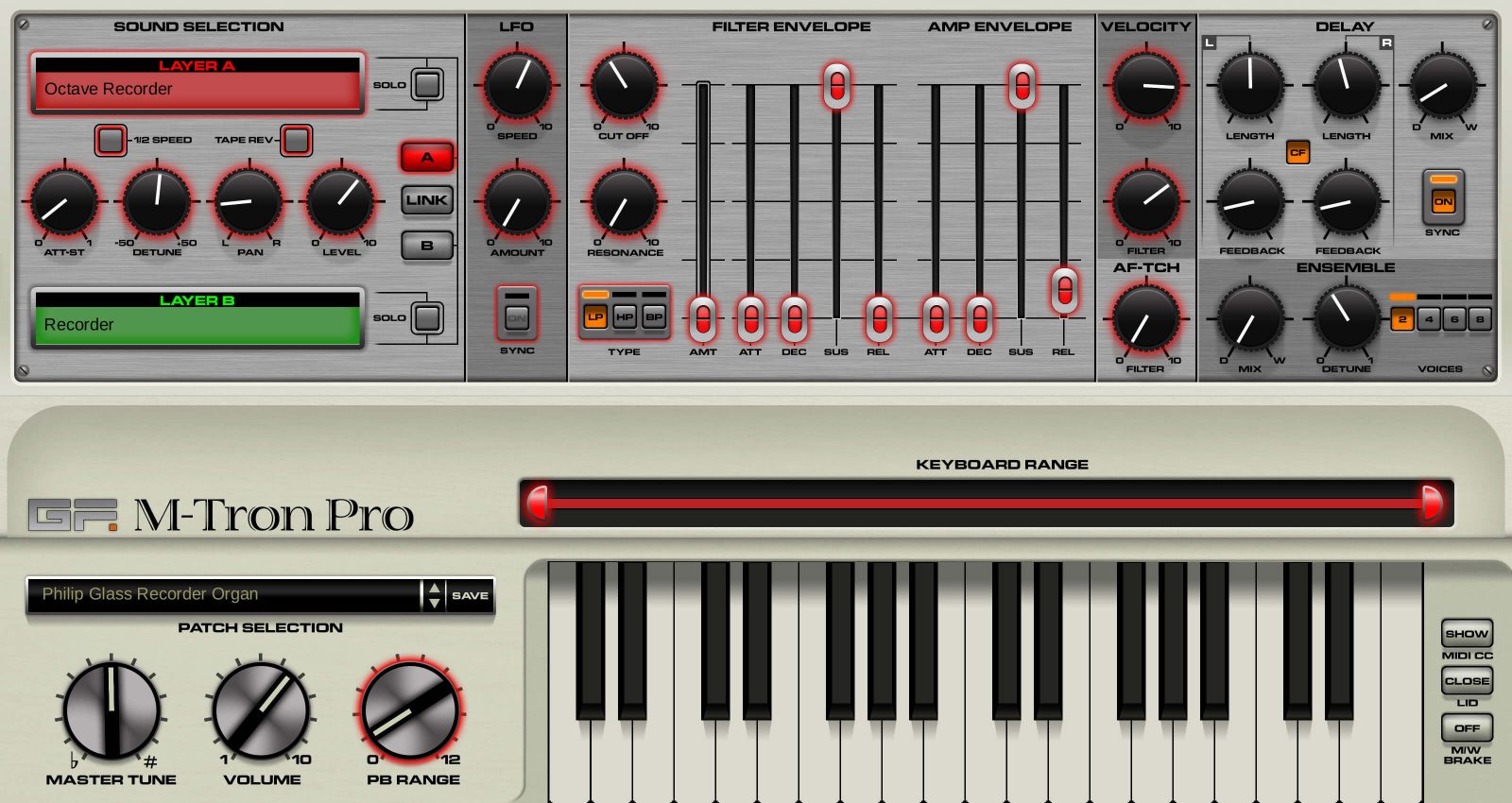Image resolution: width=1512 pixels, height=803 pixels.
Task: Click the Layer A Pan knob
Action: tap(249, 202)
